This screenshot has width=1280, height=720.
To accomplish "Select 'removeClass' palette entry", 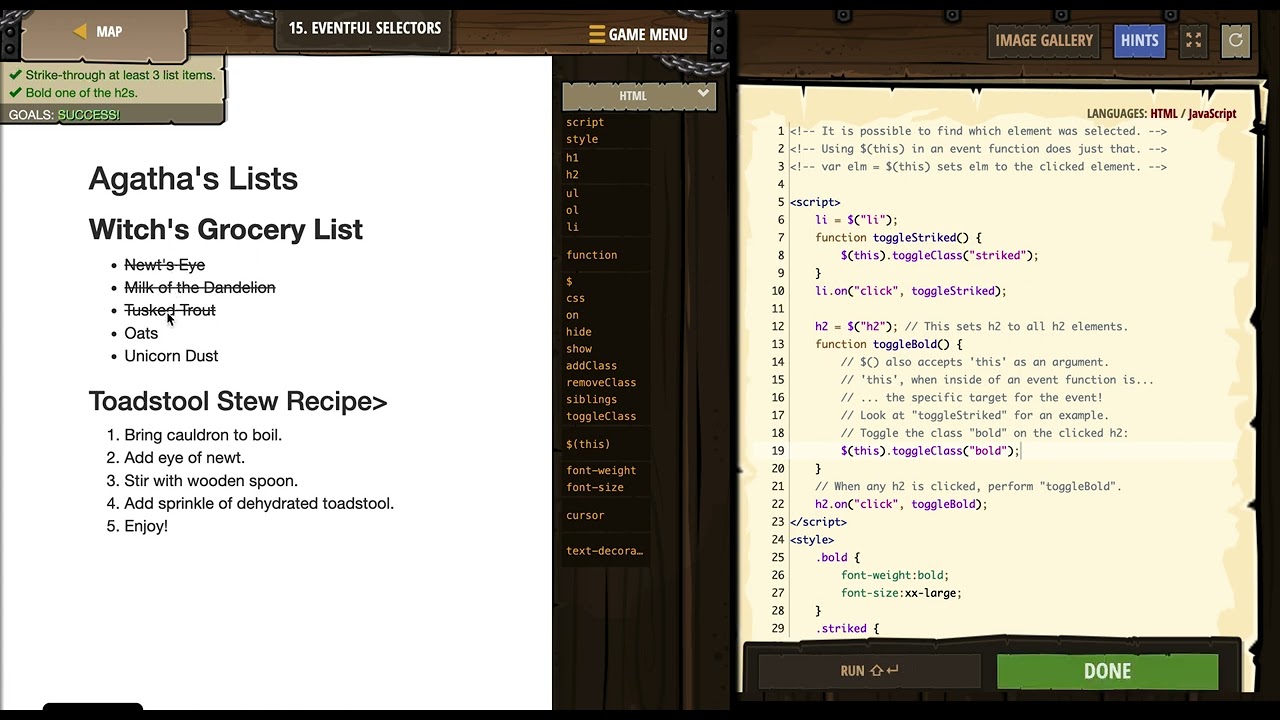I will click(x=601, y=383).
